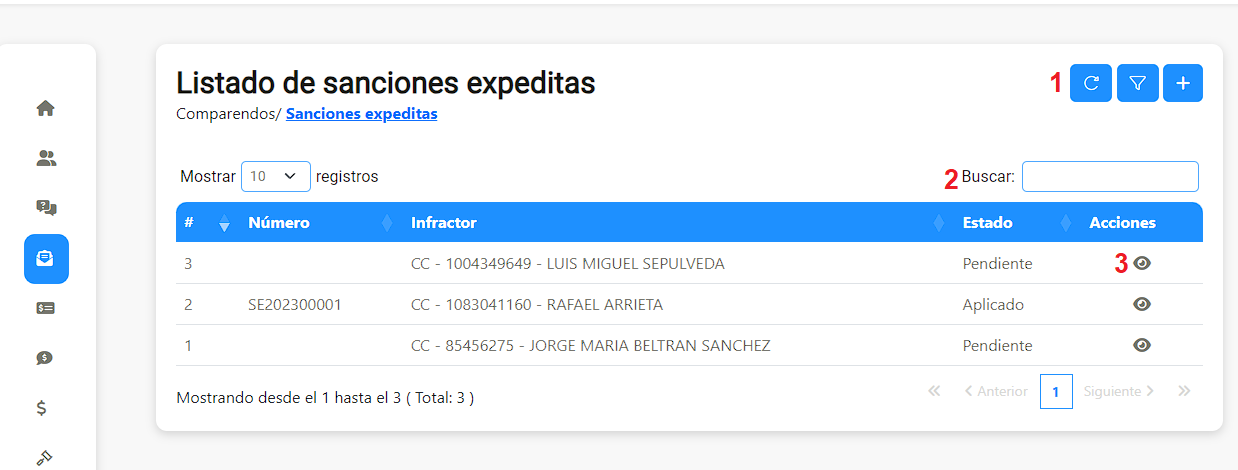Viewport: 1238px width, 470px height.
Task: Click the eye icon for RAFAEL ARRIETA
Action: pyautogui.click(x=1142, y=304)
